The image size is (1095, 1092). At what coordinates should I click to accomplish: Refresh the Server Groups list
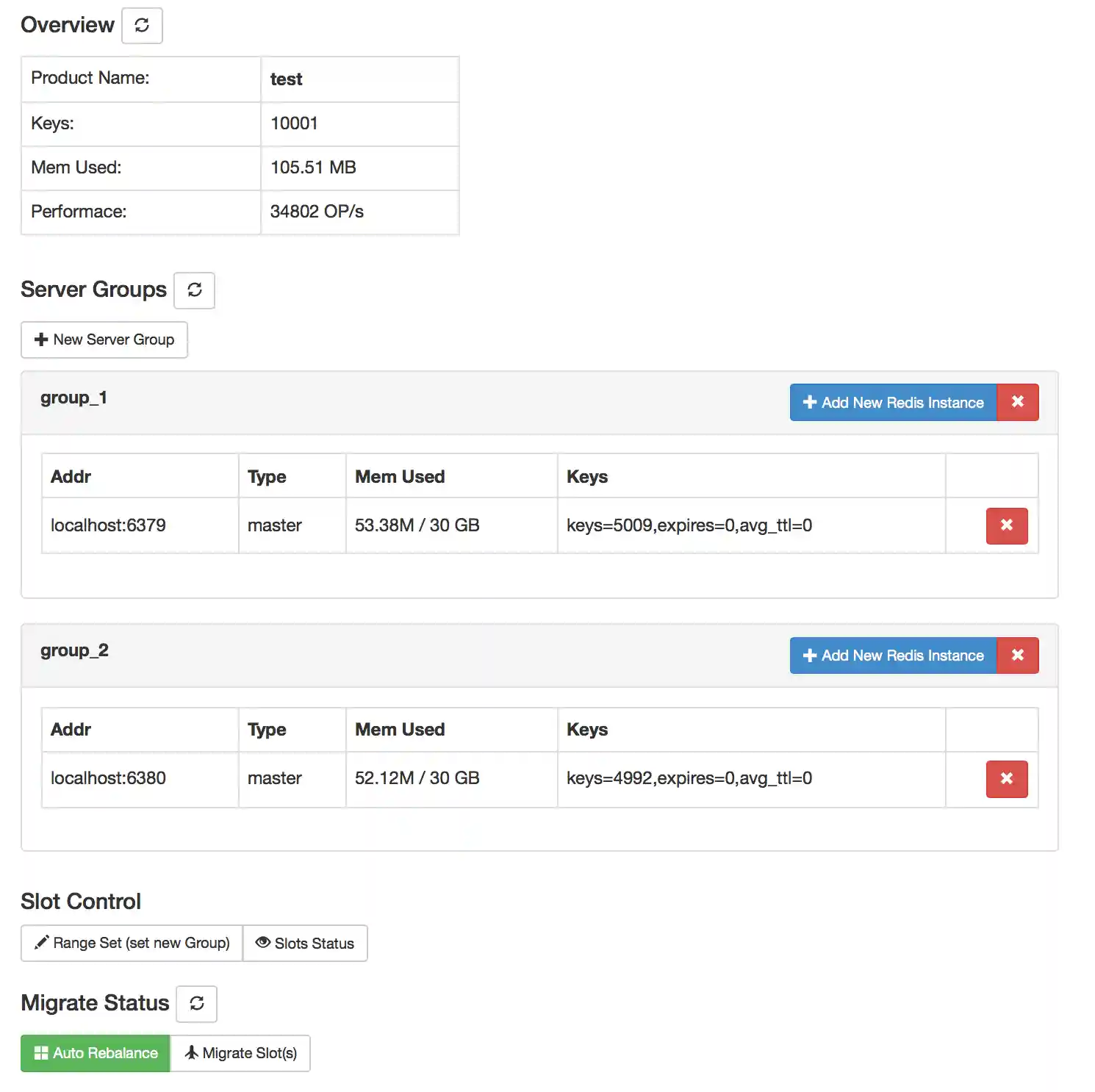click(194, 290)
